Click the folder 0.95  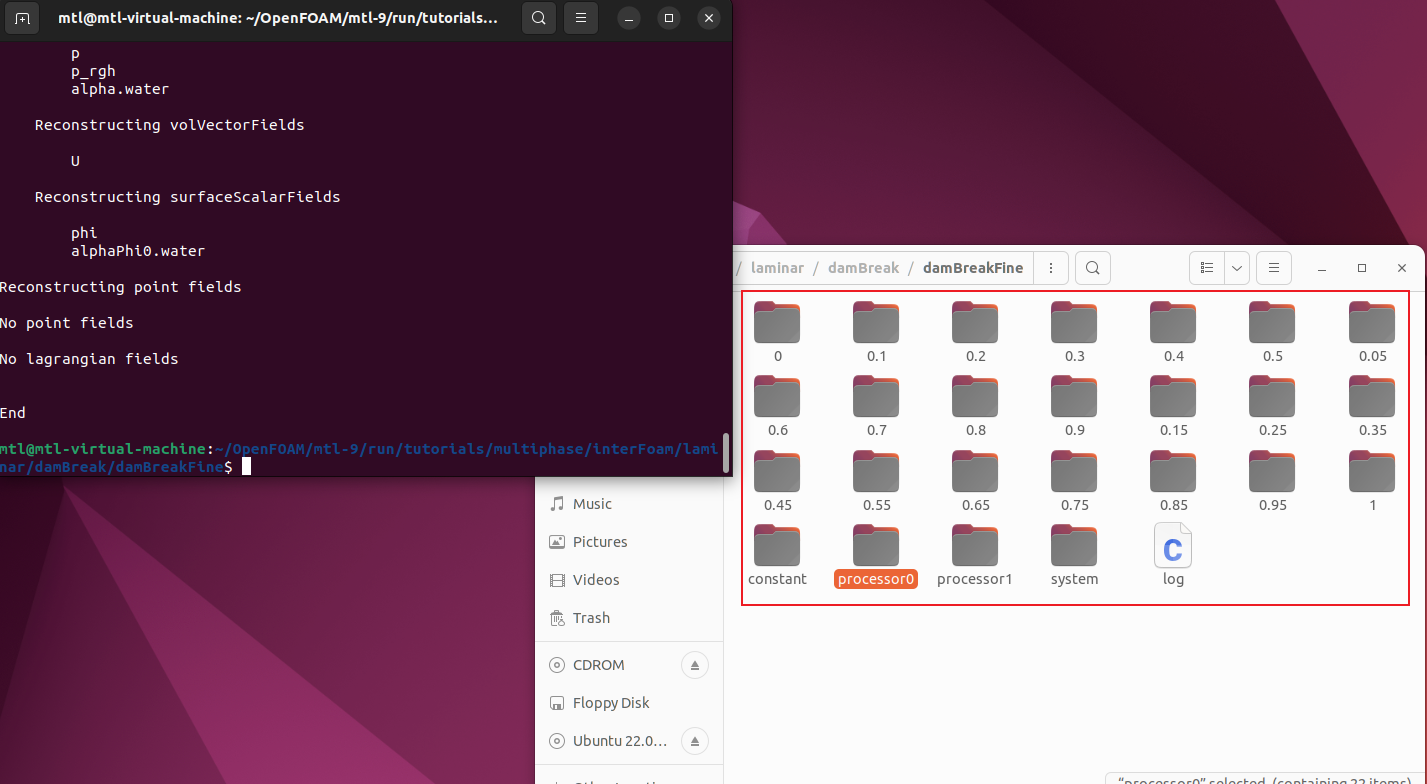coord(1272,482)
